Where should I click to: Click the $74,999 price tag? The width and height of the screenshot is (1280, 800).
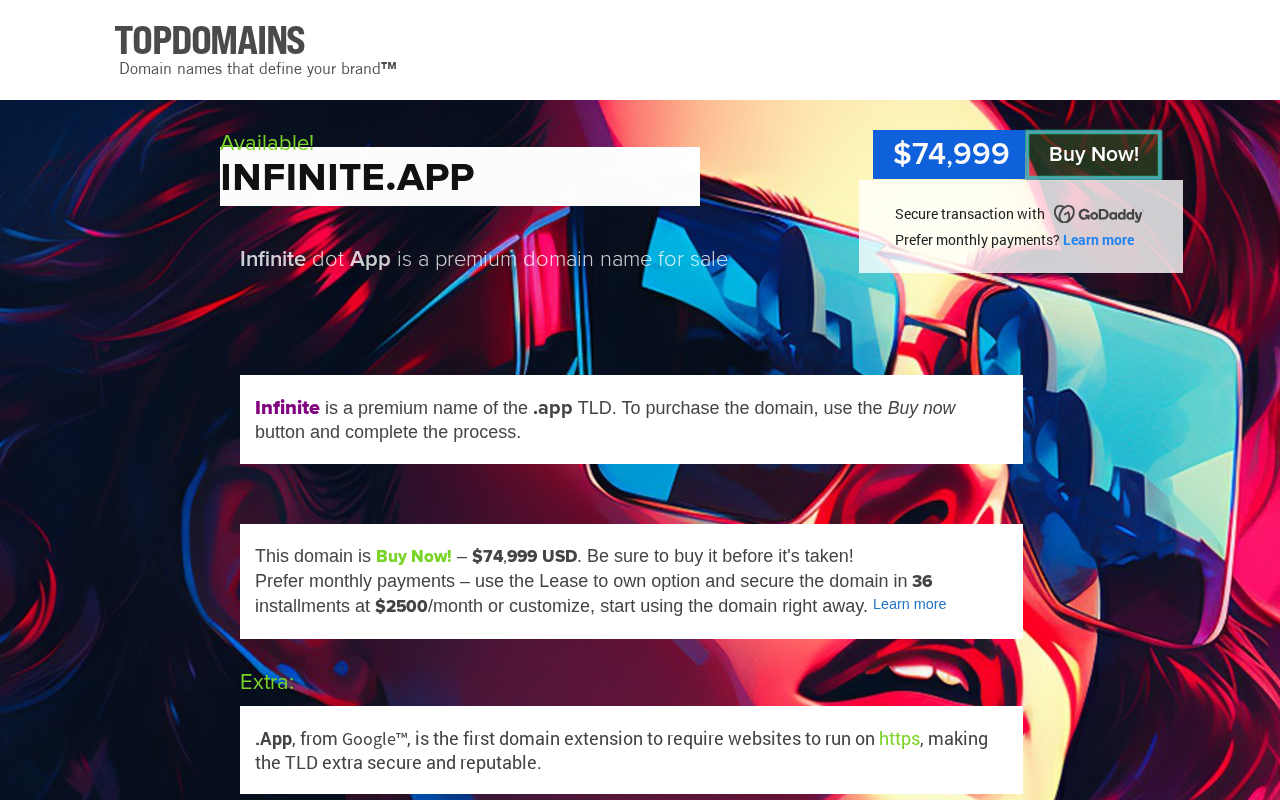click(950, 155)
